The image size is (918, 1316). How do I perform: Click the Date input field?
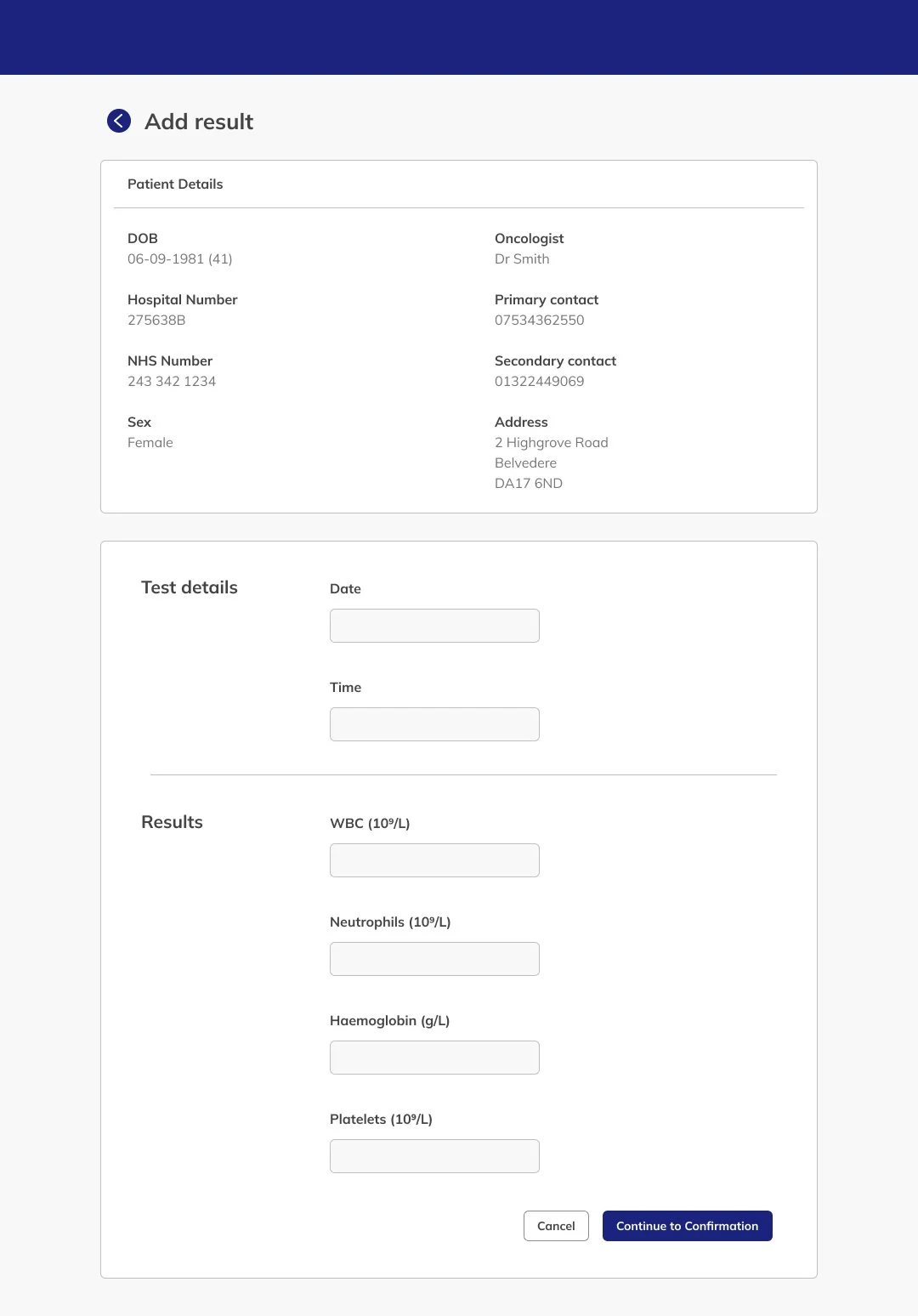(434, 626)
